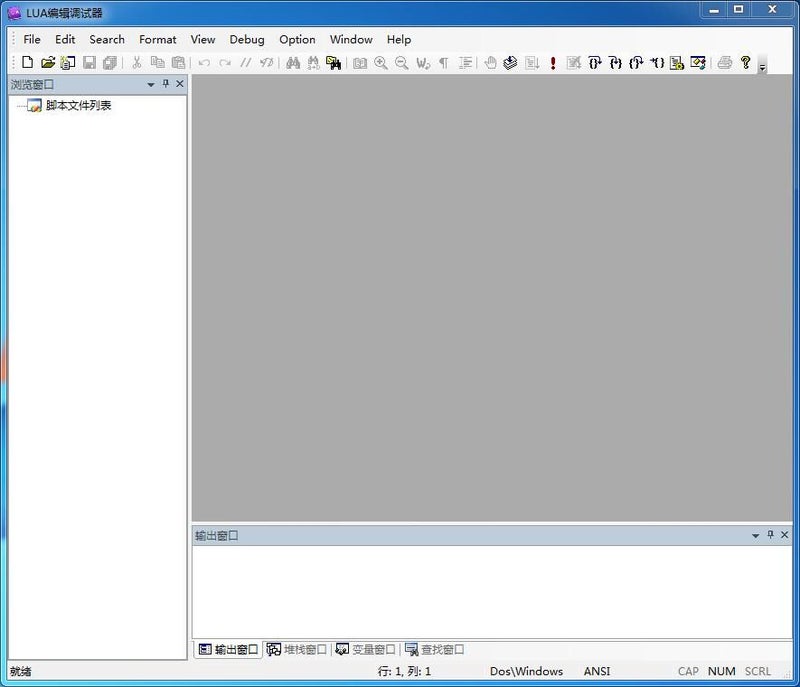Viewport: 800px width, 687px height.
Task: Open an existing script via the toolbar
Action: [x=49, y=62]
